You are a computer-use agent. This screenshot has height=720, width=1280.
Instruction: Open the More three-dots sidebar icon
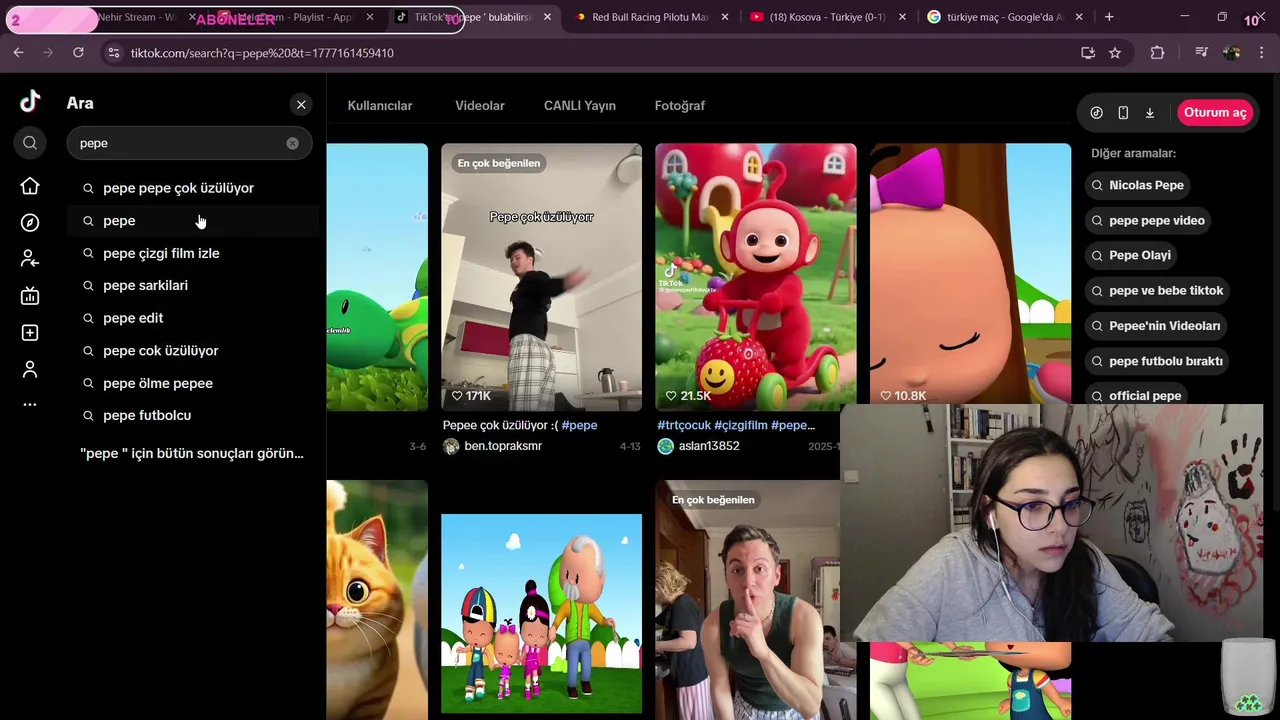(x=30, y=405)
